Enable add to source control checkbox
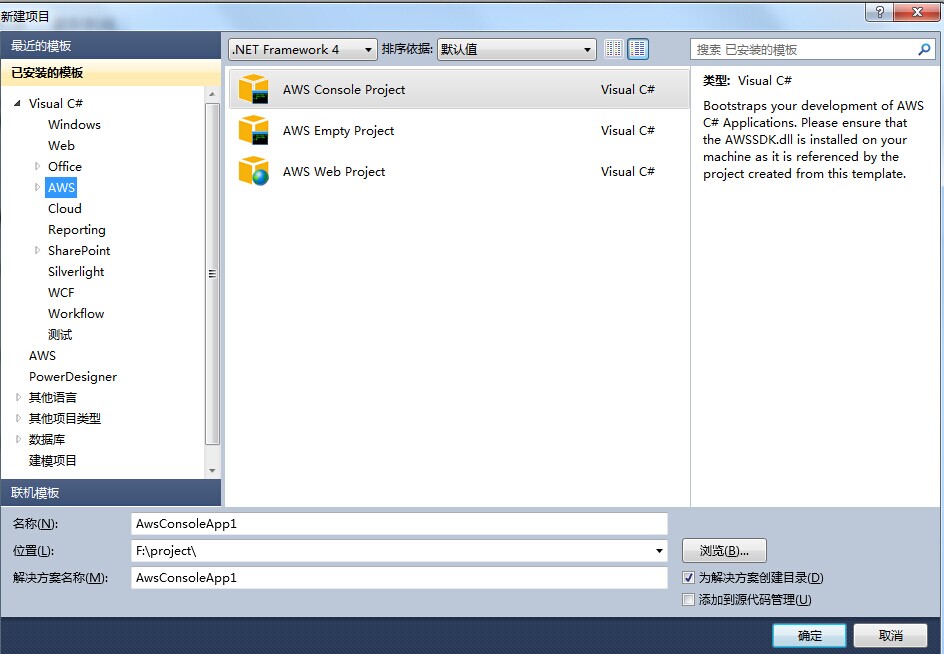944x654 pixels. (x=689, y=599)
